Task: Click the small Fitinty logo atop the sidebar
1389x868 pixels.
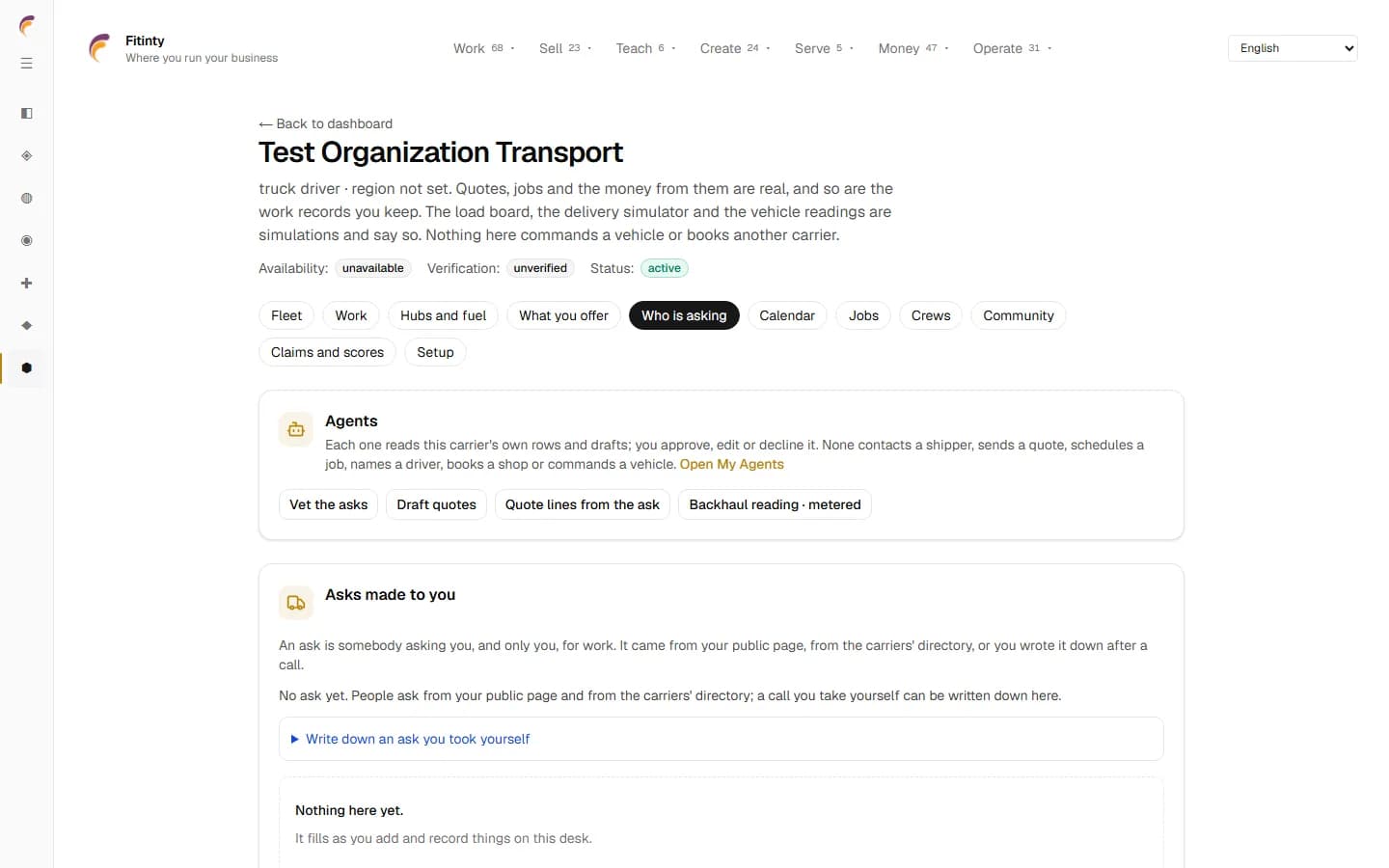Action: click(x=27, y=26)
